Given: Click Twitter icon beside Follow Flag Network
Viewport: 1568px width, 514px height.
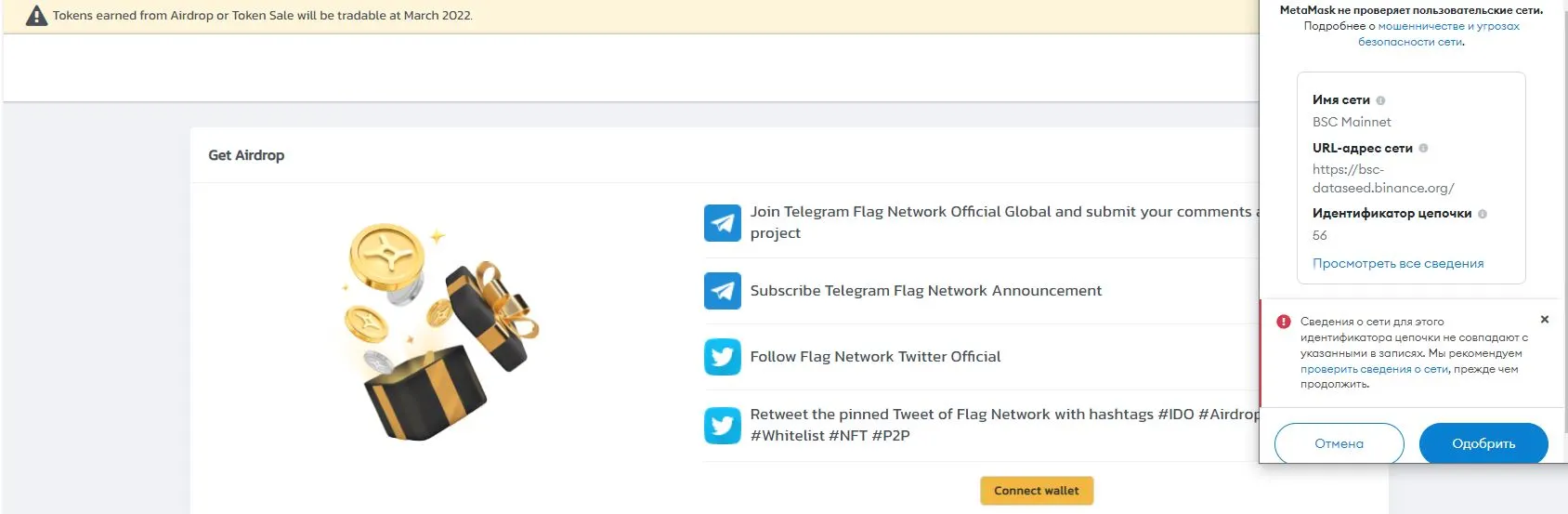Looking at the screenshot, I should (723, 357).
